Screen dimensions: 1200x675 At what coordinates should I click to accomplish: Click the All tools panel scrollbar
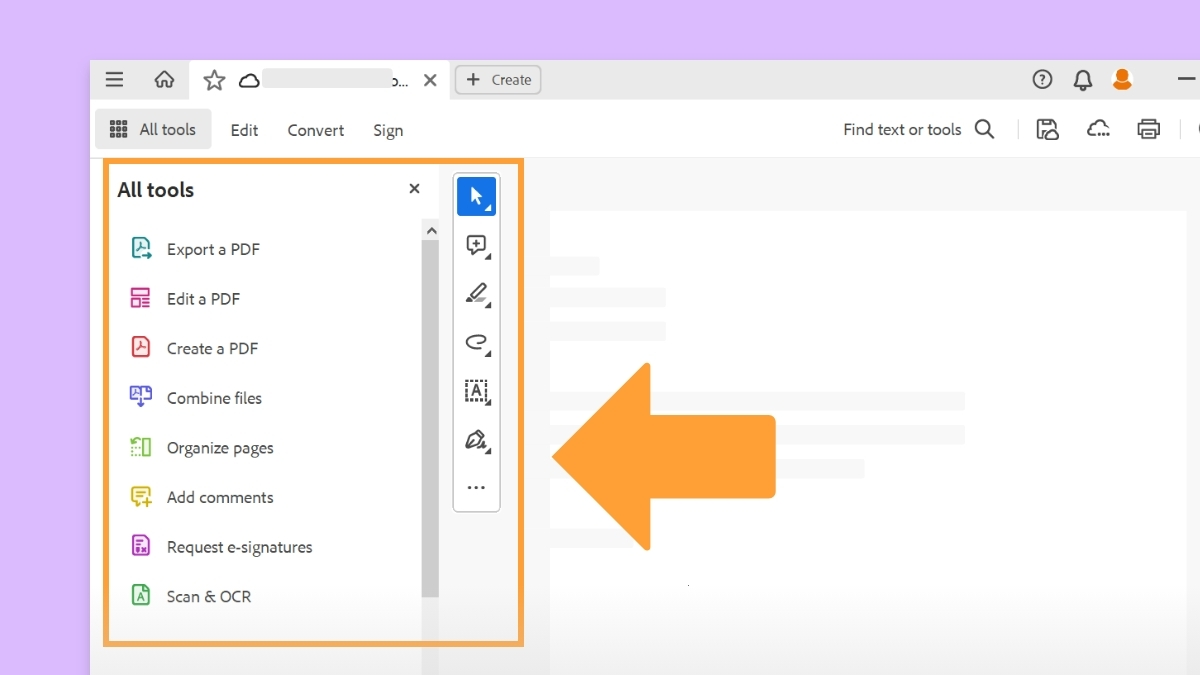coord(431,410)
